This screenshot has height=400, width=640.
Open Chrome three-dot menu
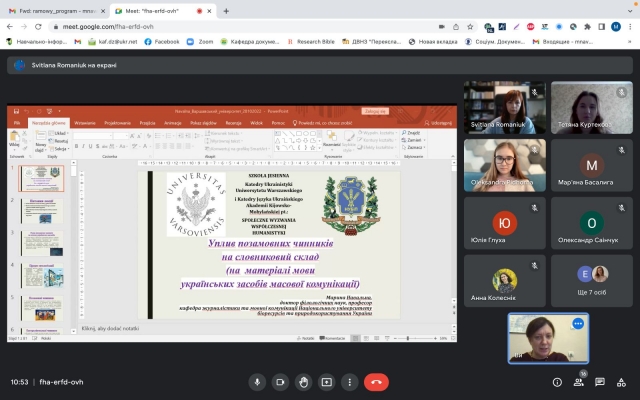630,27
